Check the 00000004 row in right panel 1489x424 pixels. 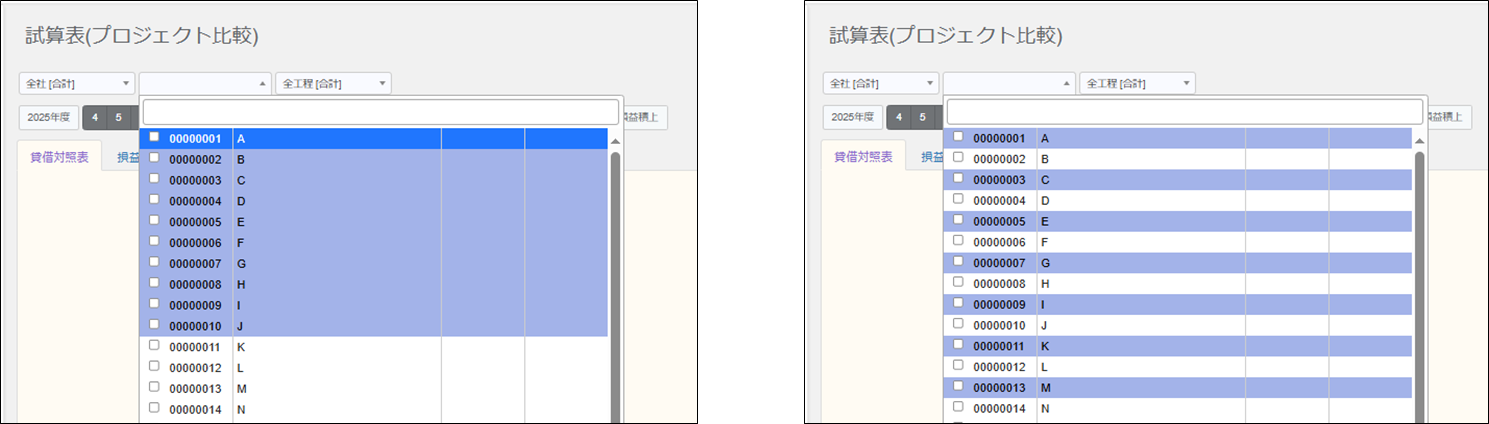[x=958, y=200]
